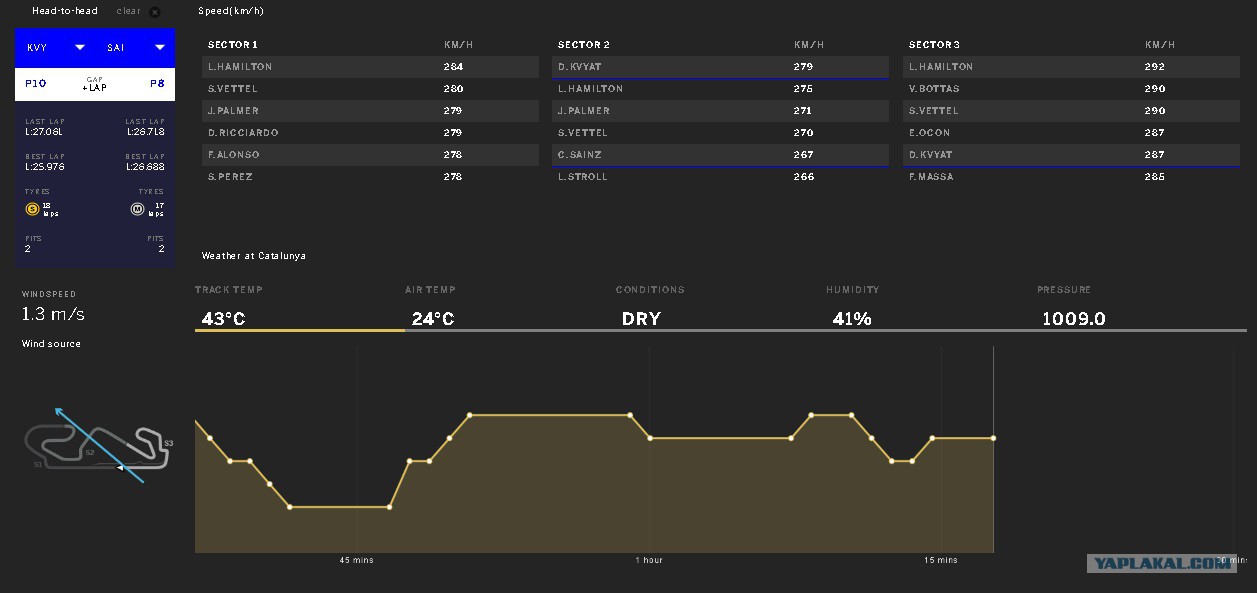Click C.Sainz row in Sector 2

coord(720,155)
